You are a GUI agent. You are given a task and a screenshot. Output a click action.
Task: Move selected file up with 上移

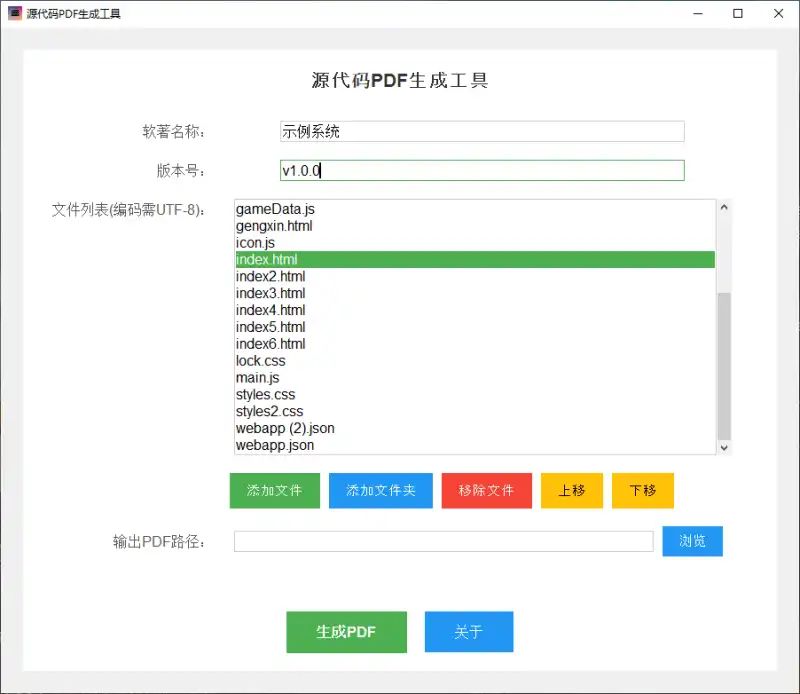tap(571, 490)
